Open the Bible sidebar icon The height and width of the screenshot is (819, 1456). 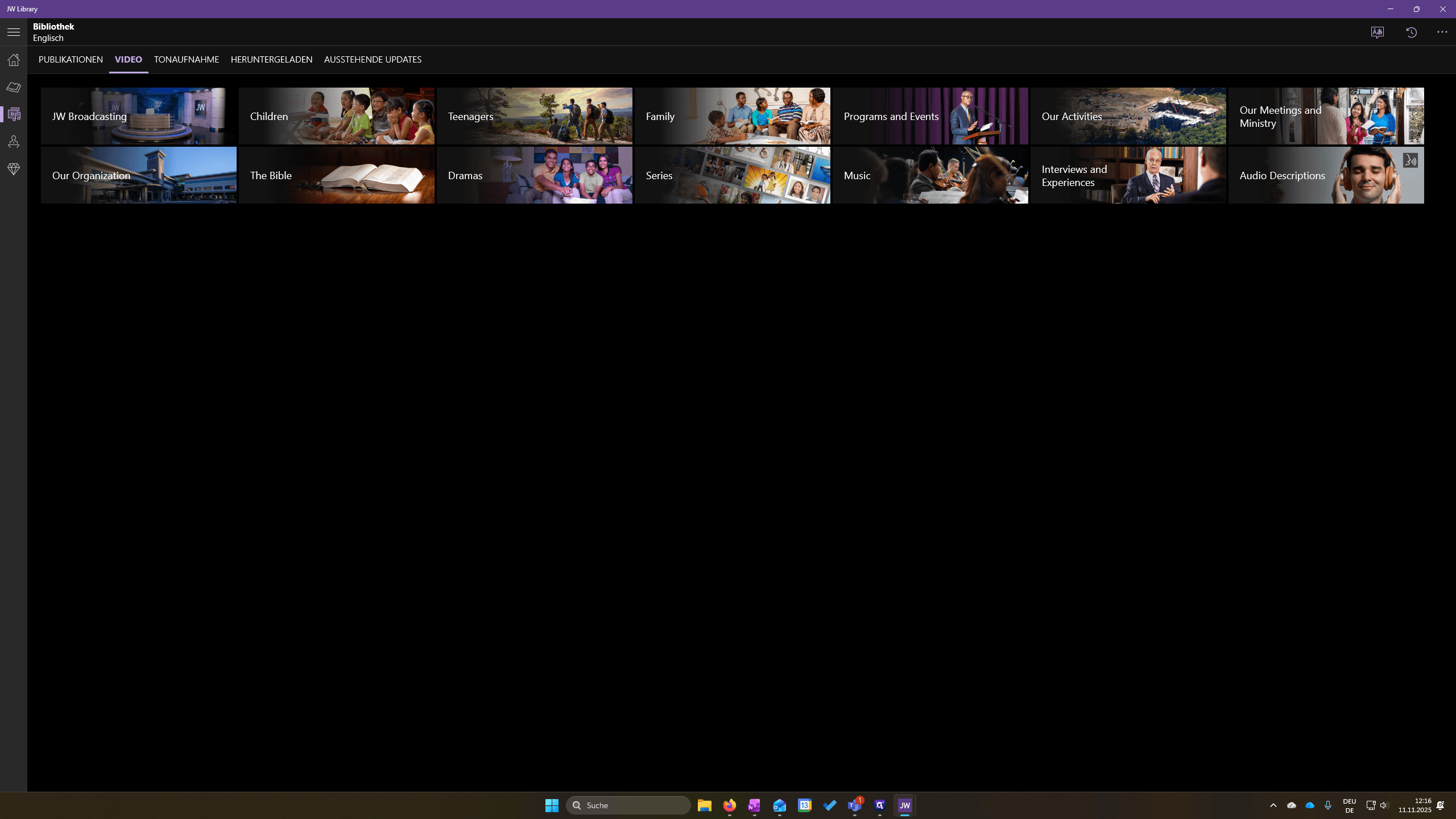click(x=14, y=87)
